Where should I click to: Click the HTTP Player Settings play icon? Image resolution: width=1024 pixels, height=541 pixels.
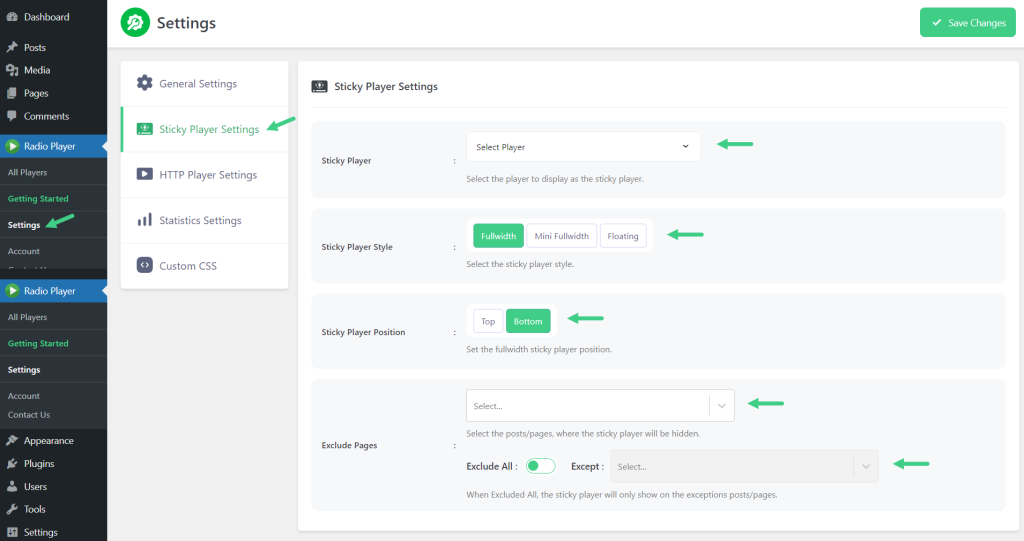pyautogui.click(x=144, y=174)
